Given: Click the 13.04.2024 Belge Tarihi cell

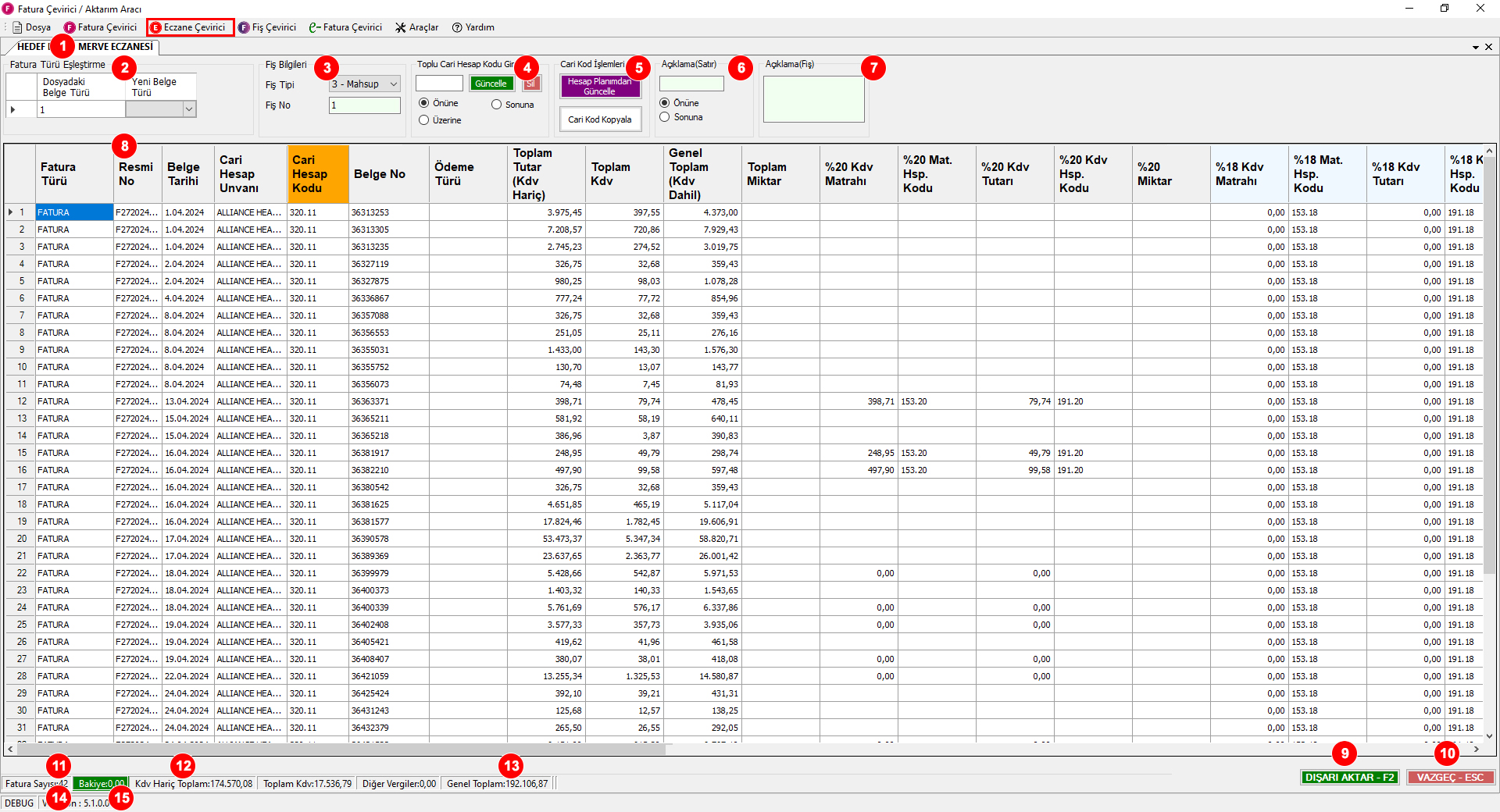Looking at the screenshot, I should [x=188, y=401].
